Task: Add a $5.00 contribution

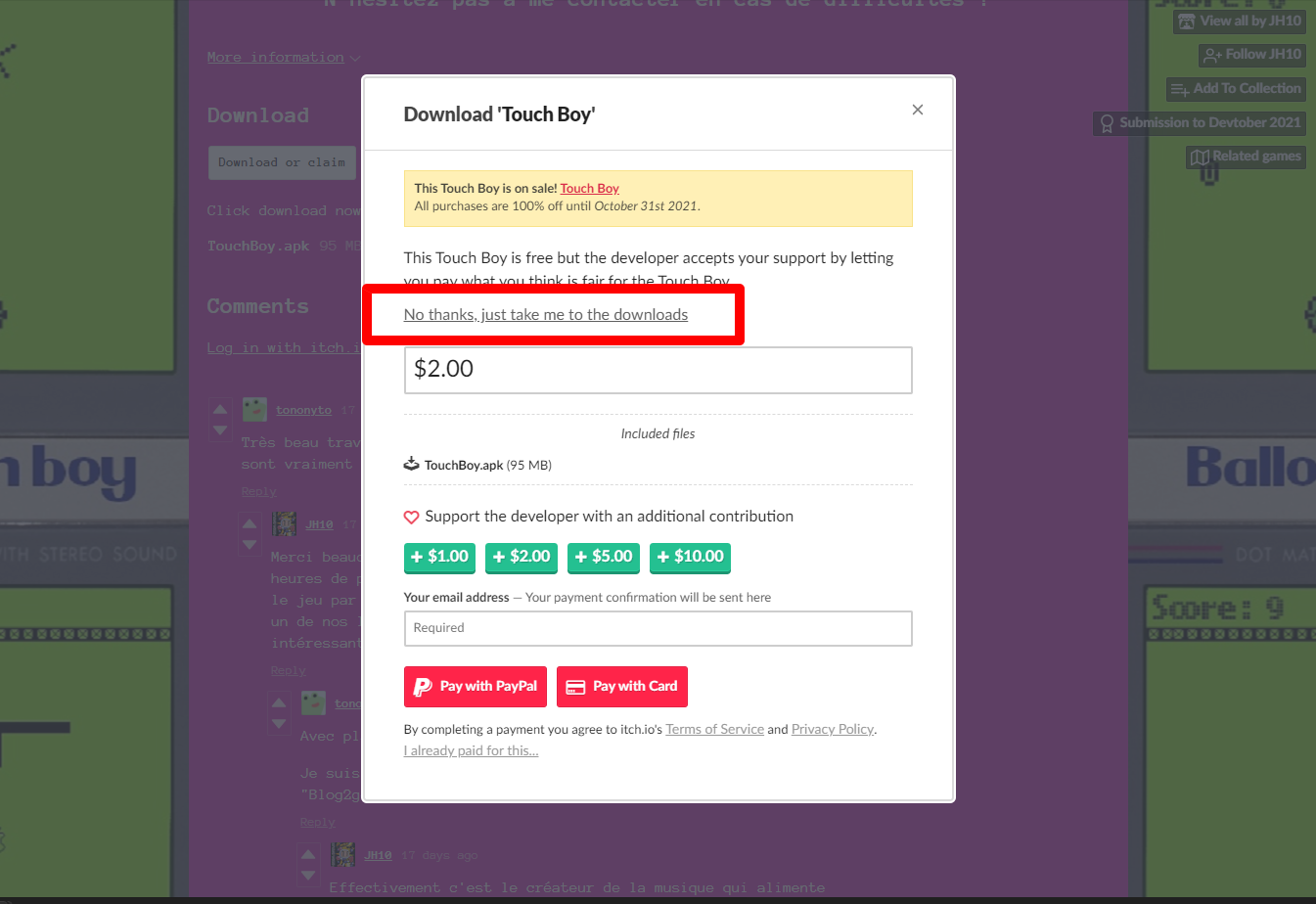Action: tap(604, 557)
